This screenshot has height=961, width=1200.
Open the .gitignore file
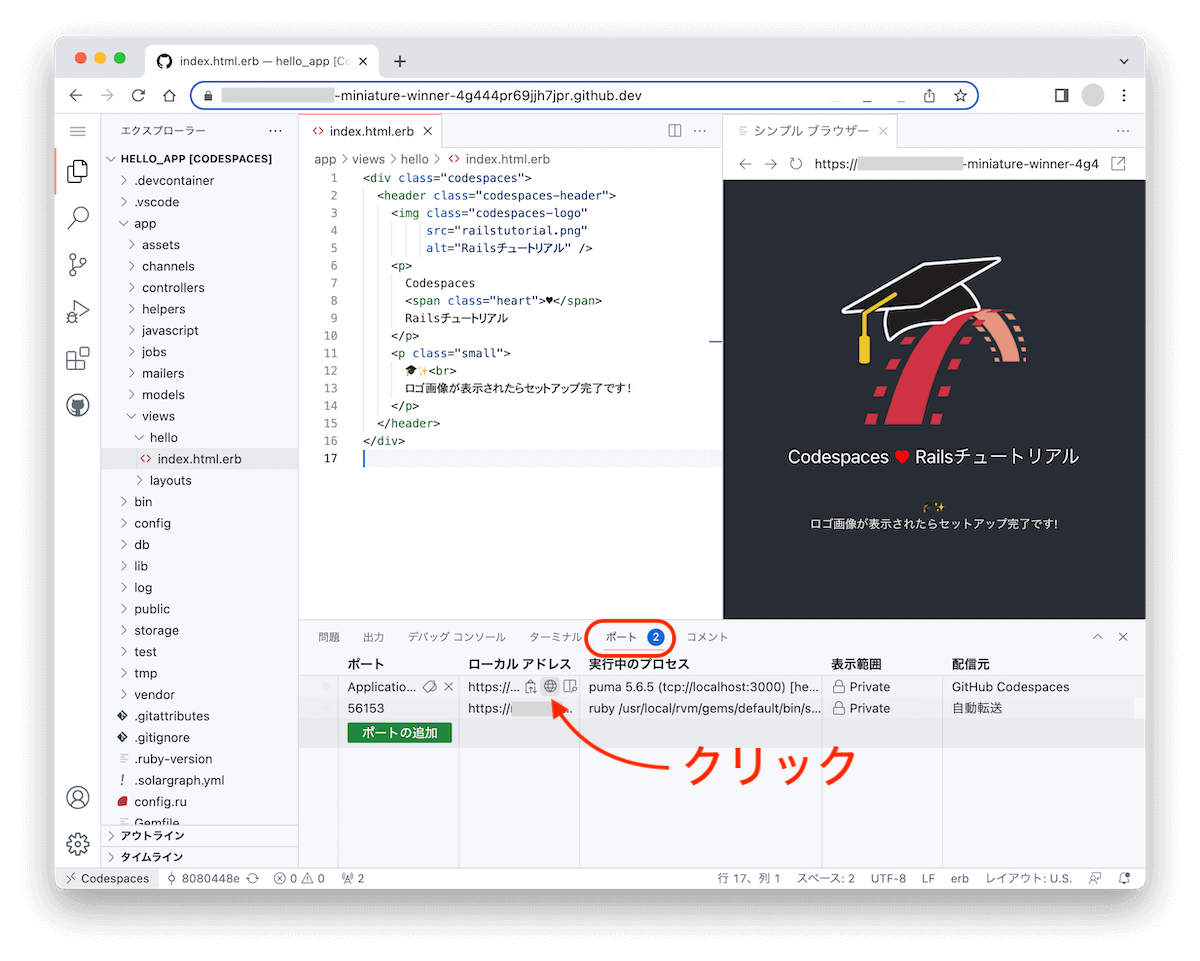[x=161, y=737]
